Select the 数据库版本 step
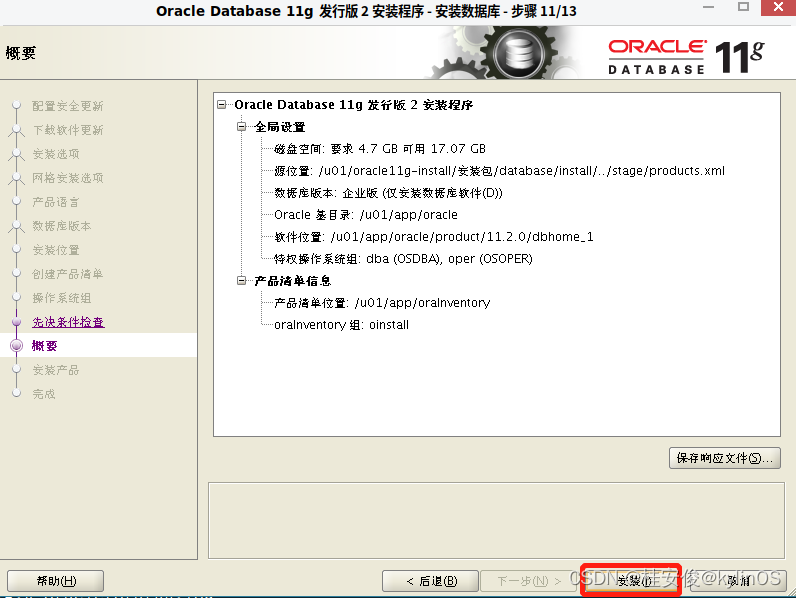Viewport: 796px width, 598px height. coord(62,226)
